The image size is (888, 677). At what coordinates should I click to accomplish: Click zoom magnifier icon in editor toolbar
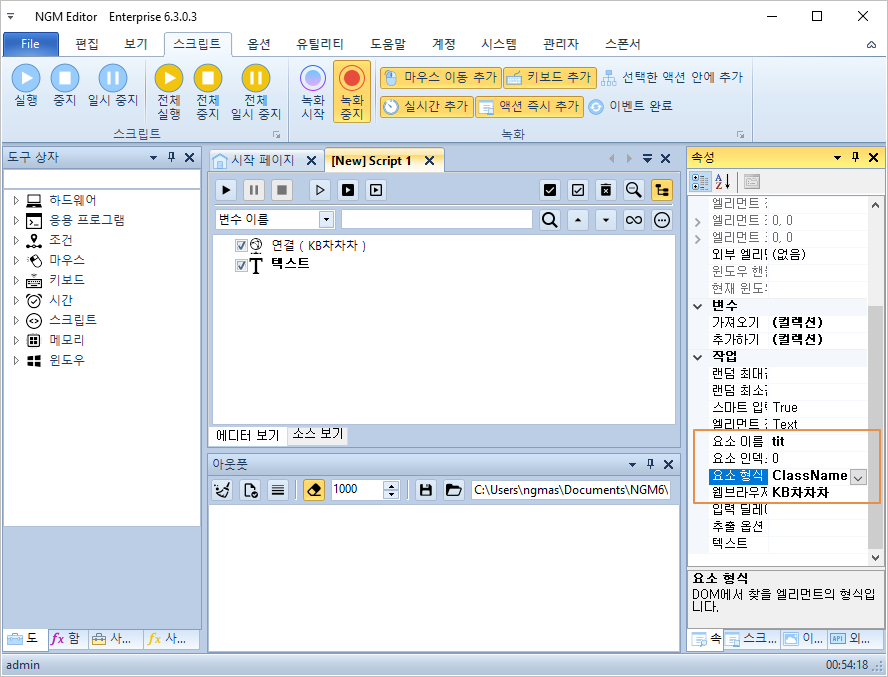coord(633,190)
